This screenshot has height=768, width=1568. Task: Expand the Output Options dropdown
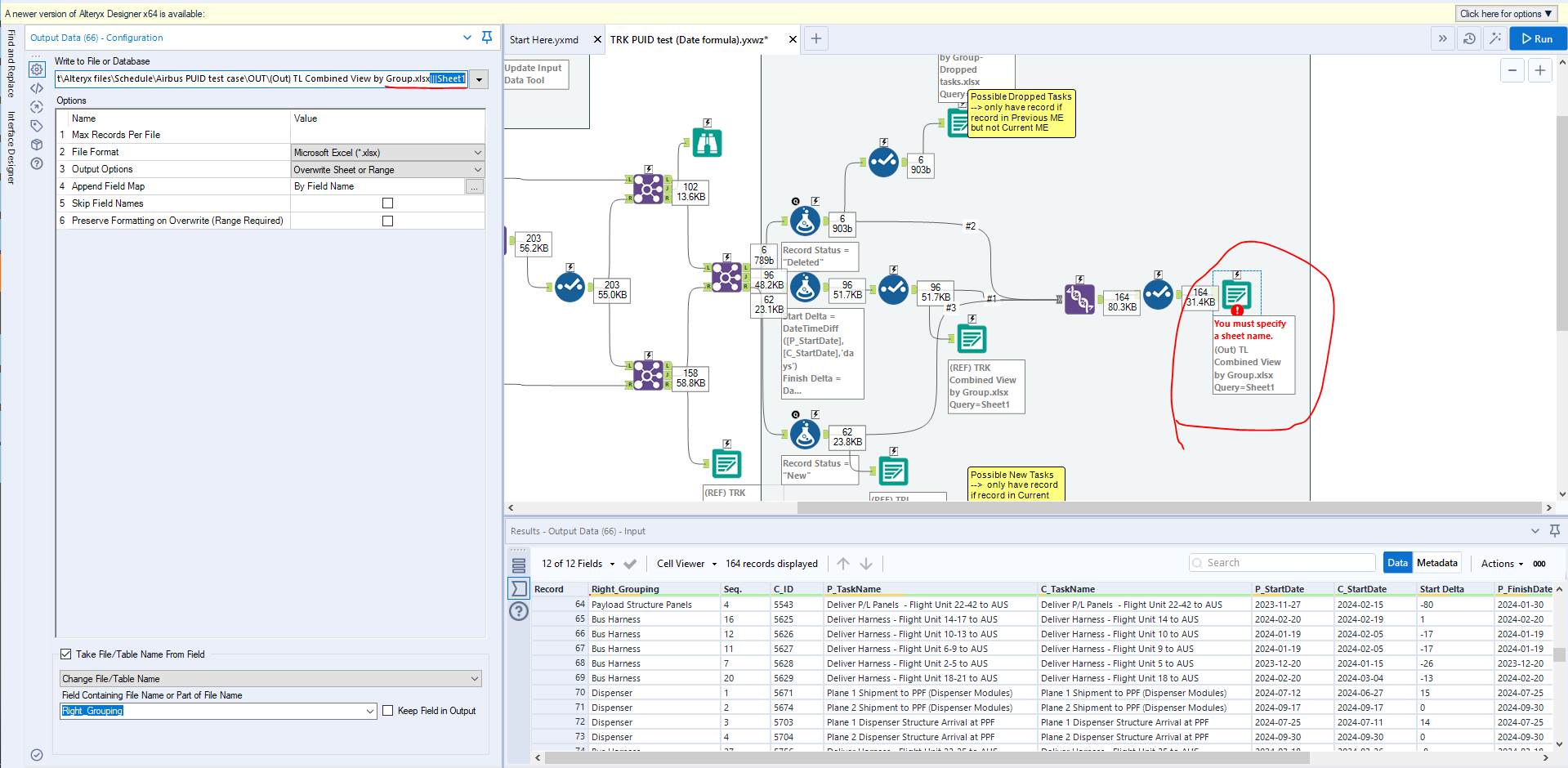click(387, 170)
